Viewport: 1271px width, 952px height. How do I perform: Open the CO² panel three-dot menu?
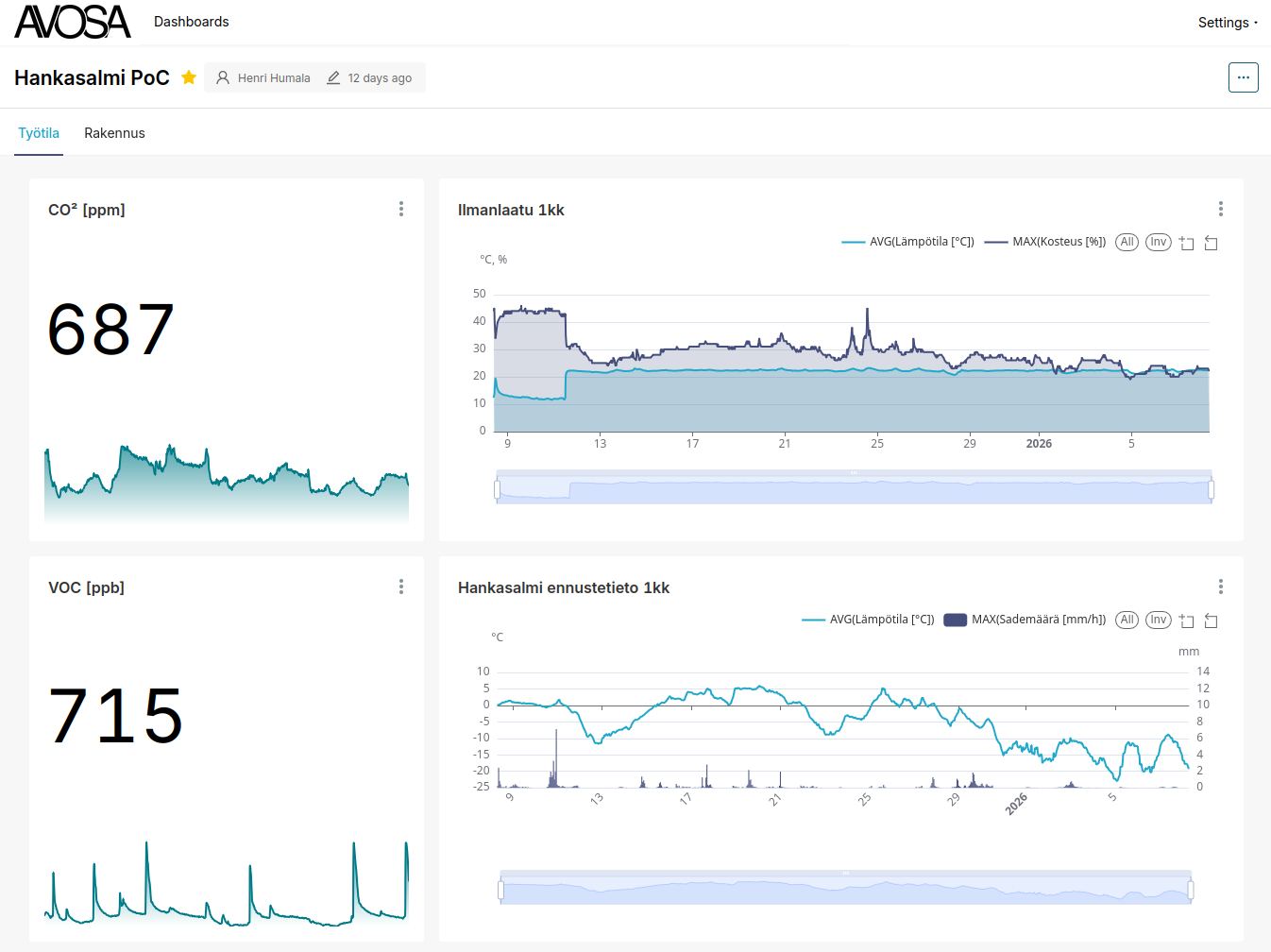[401, 209]
